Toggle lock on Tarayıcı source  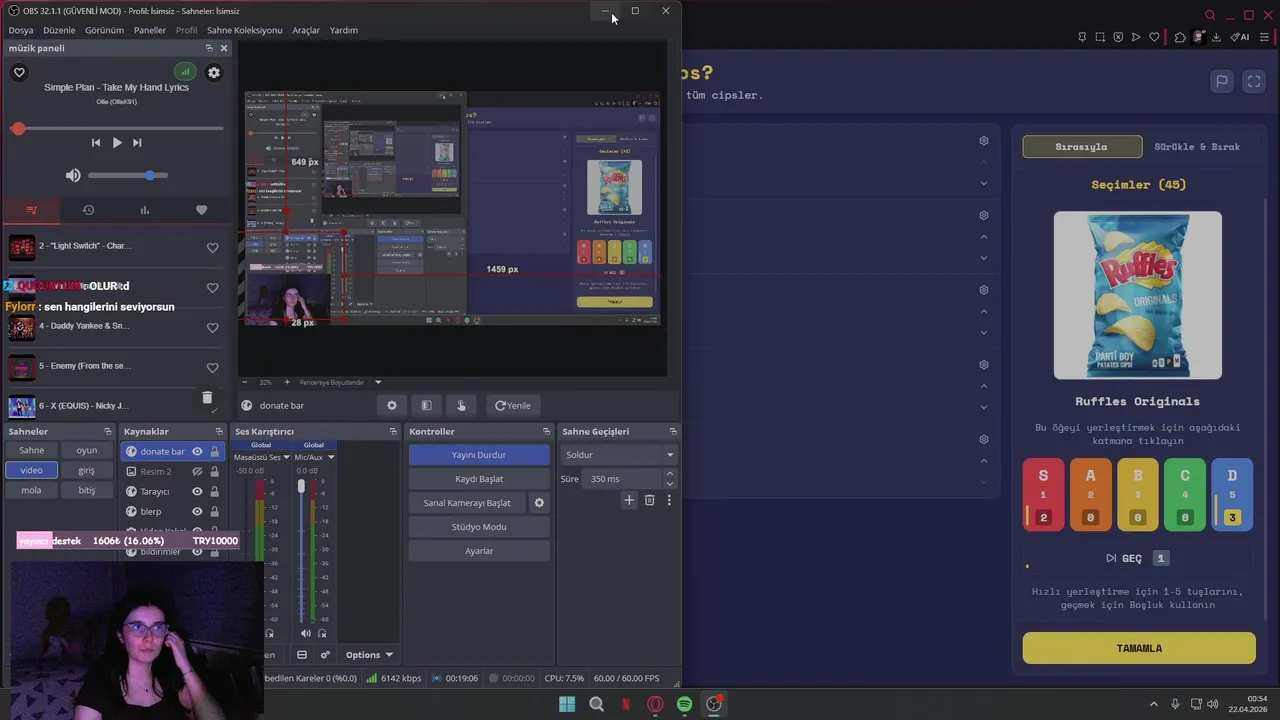tap(214, 491)
